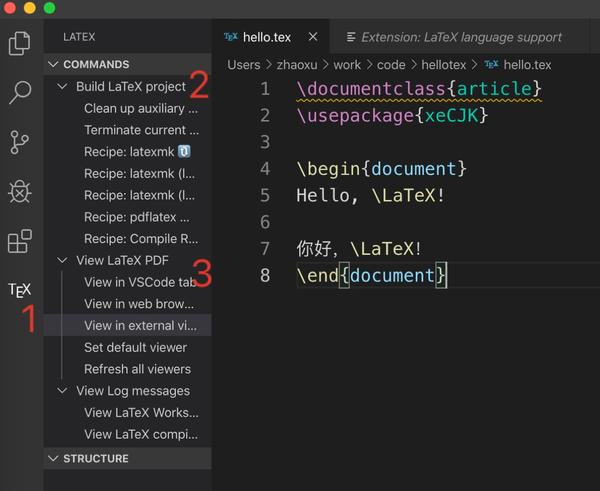The image size is (600, 491).
Task: Collapse the Build LaTeX project group
Action: (63, 87)
